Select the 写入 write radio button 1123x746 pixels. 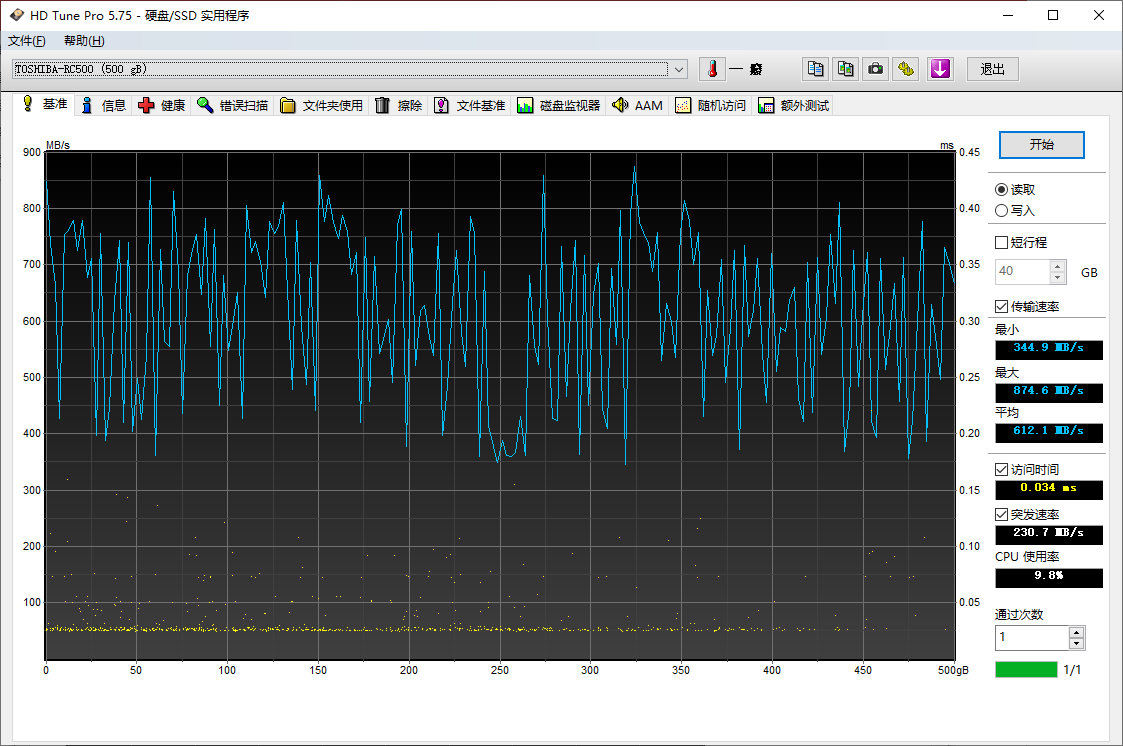point(1002,210)
